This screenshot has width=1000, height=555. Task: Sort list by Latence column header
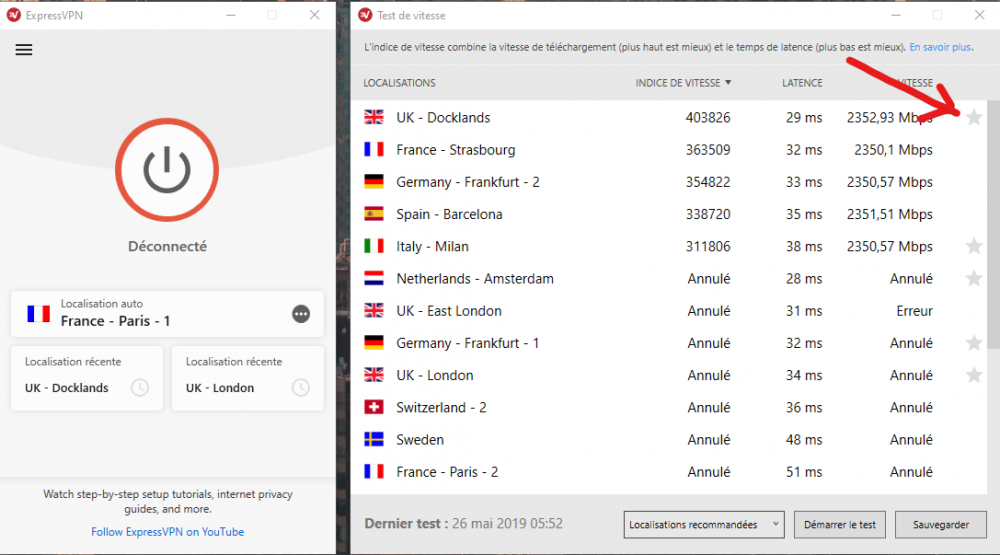click(802, 83)
